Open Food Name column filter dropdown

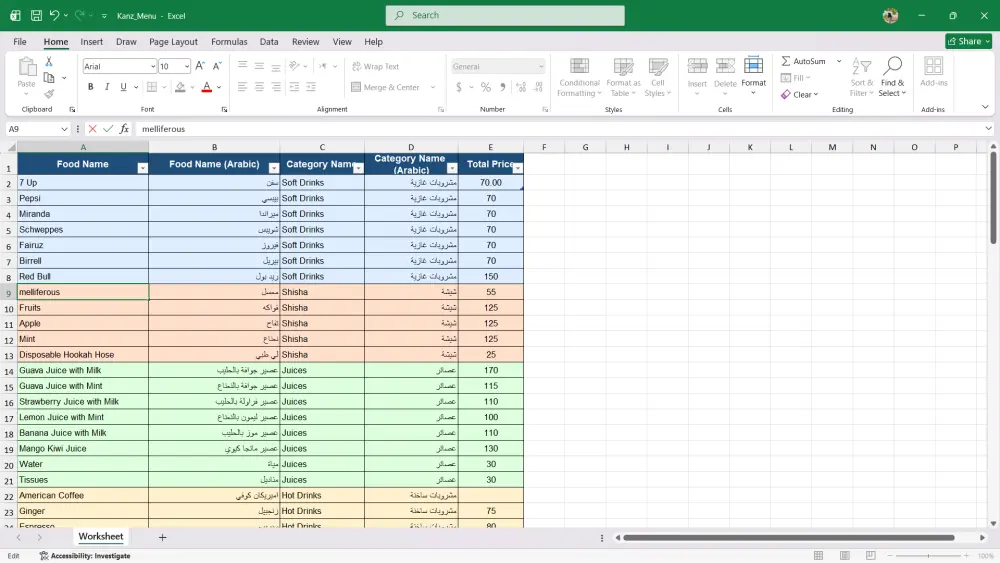[x=142, y=168]
